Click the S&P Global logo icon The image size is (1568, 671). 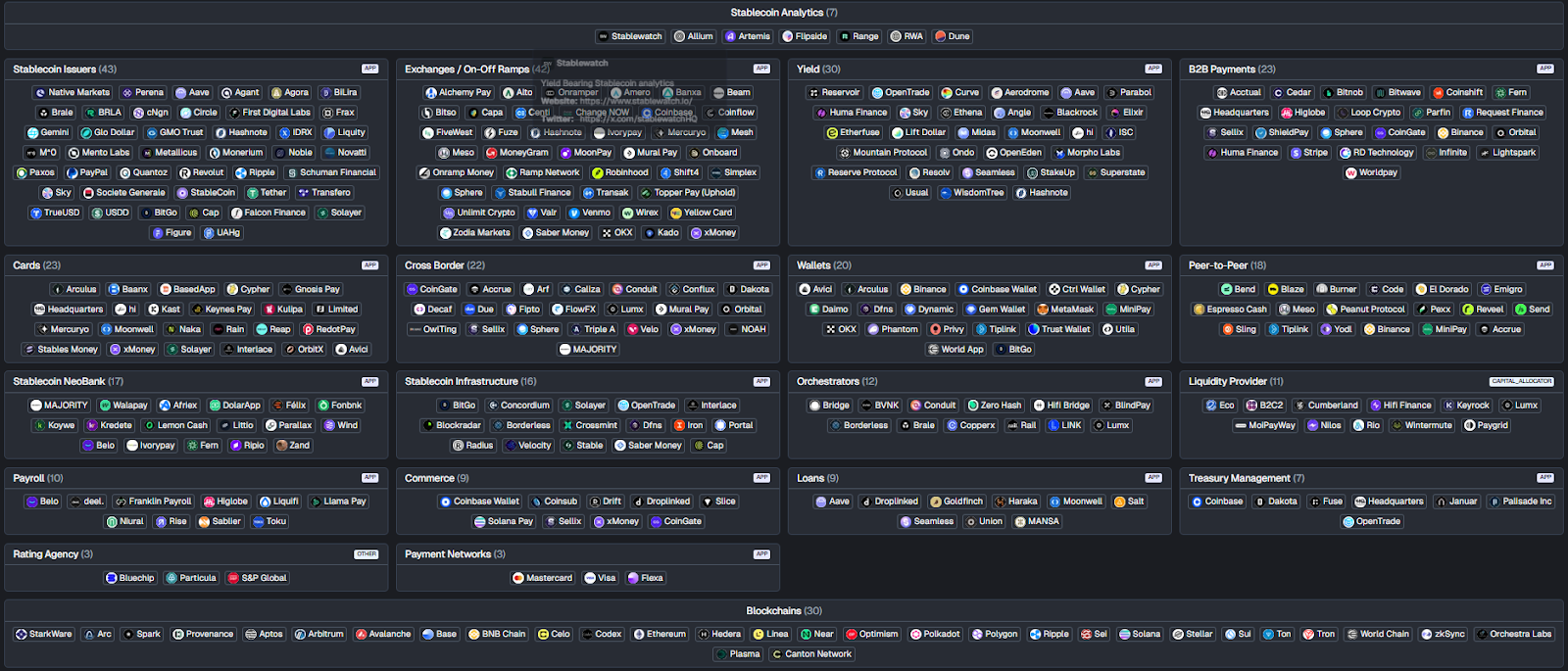point(233,578)
